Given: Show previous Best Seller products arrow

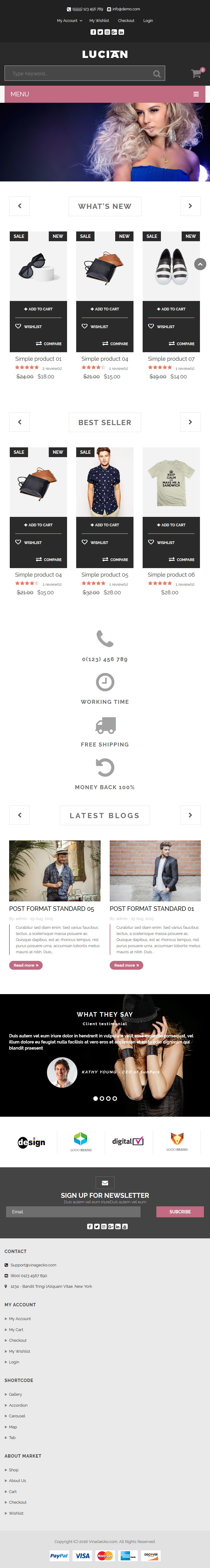Looking at the screenshot, I should click(x=20, y=422).
